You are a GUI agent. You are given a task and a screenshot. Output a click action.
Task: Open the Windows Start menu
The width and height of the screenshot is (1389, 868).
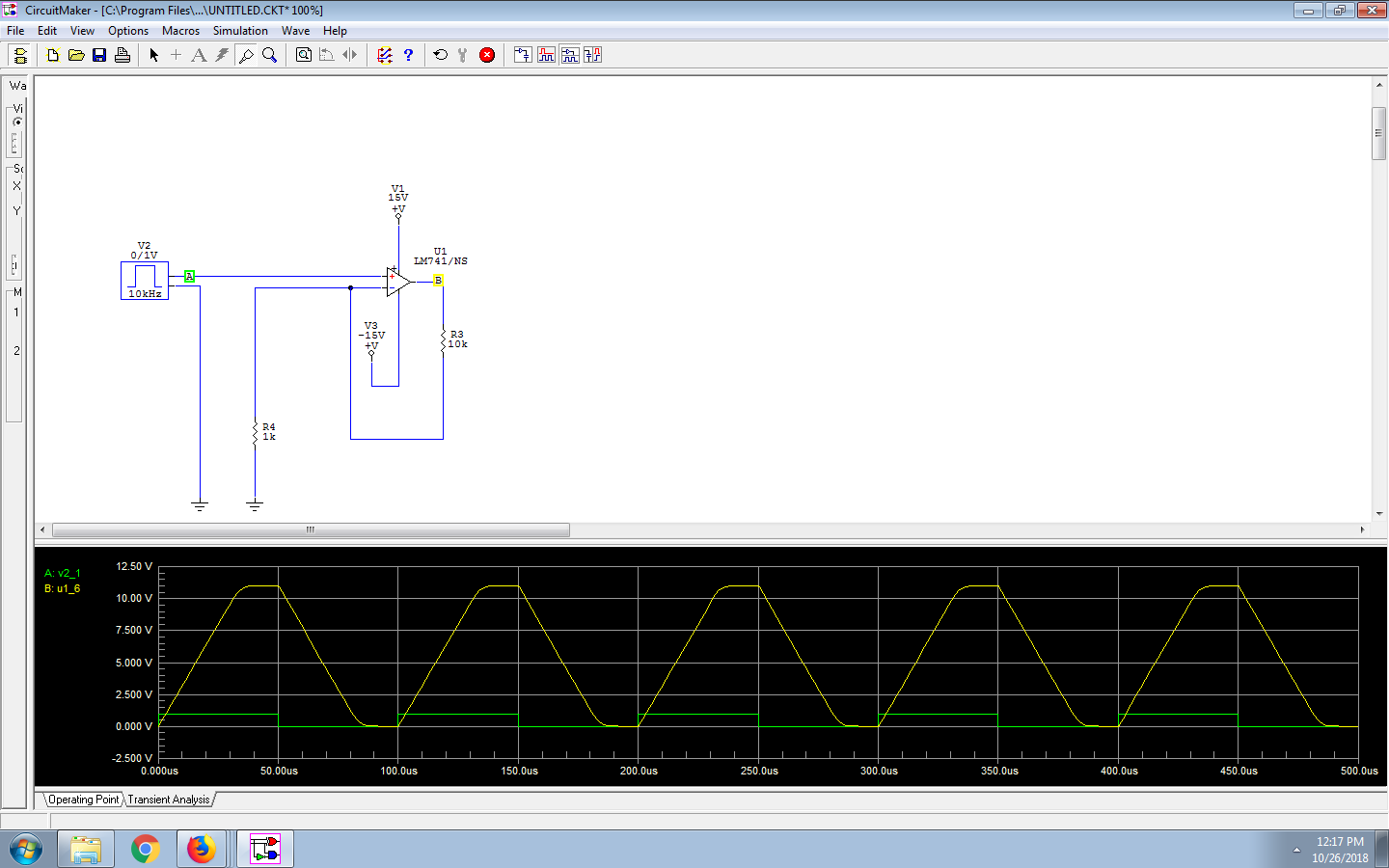click(25, 850)
